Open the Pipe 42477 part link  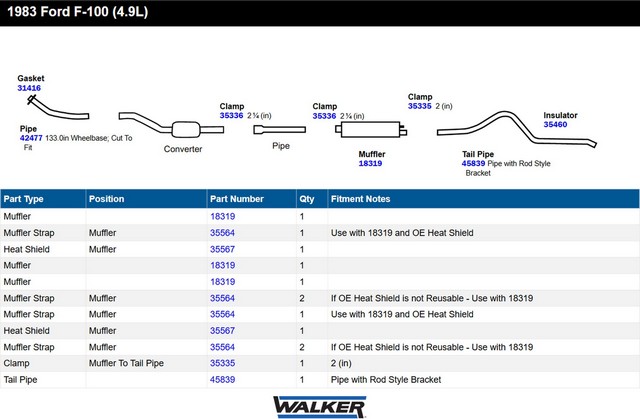point(31,138)
